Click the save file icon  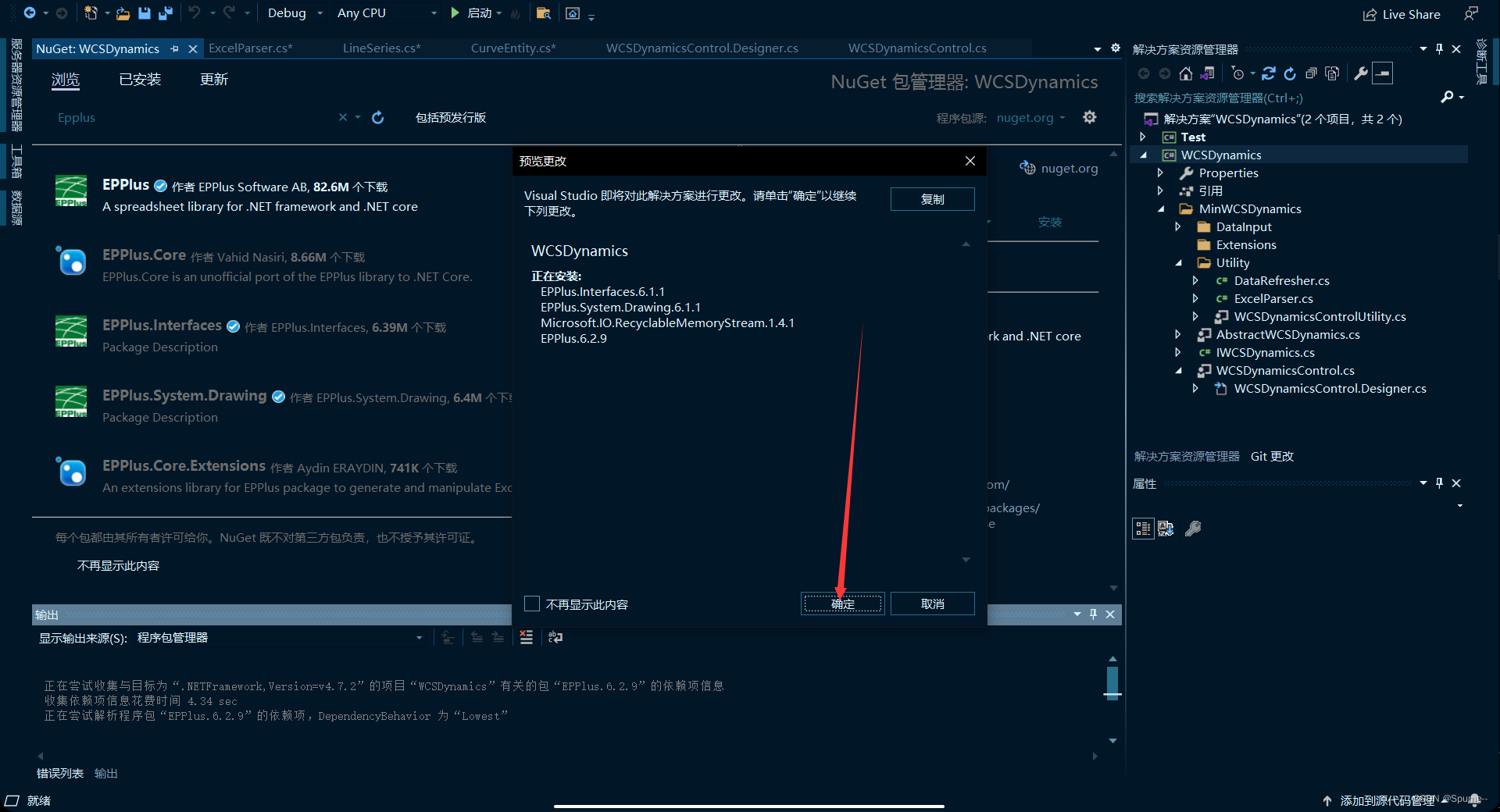(145, 12)
